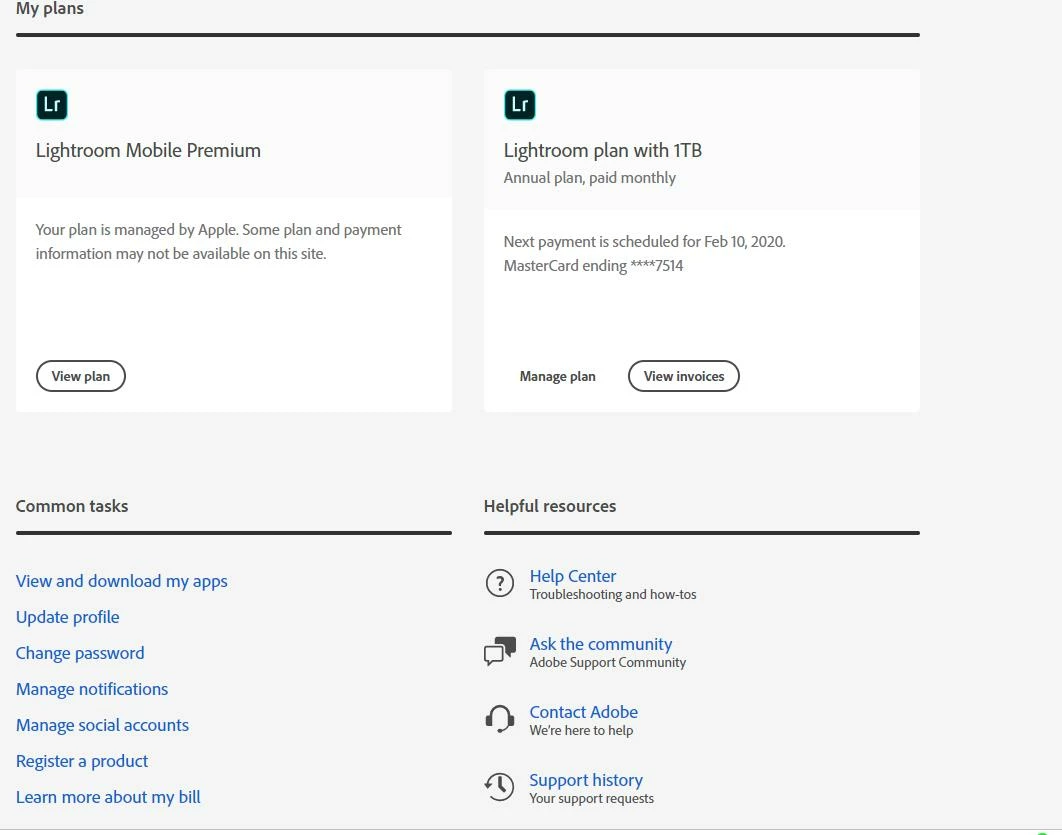Click 'MasterCard ending ****7514' text
Screen dimensions: 1062x835
[593, 265]
